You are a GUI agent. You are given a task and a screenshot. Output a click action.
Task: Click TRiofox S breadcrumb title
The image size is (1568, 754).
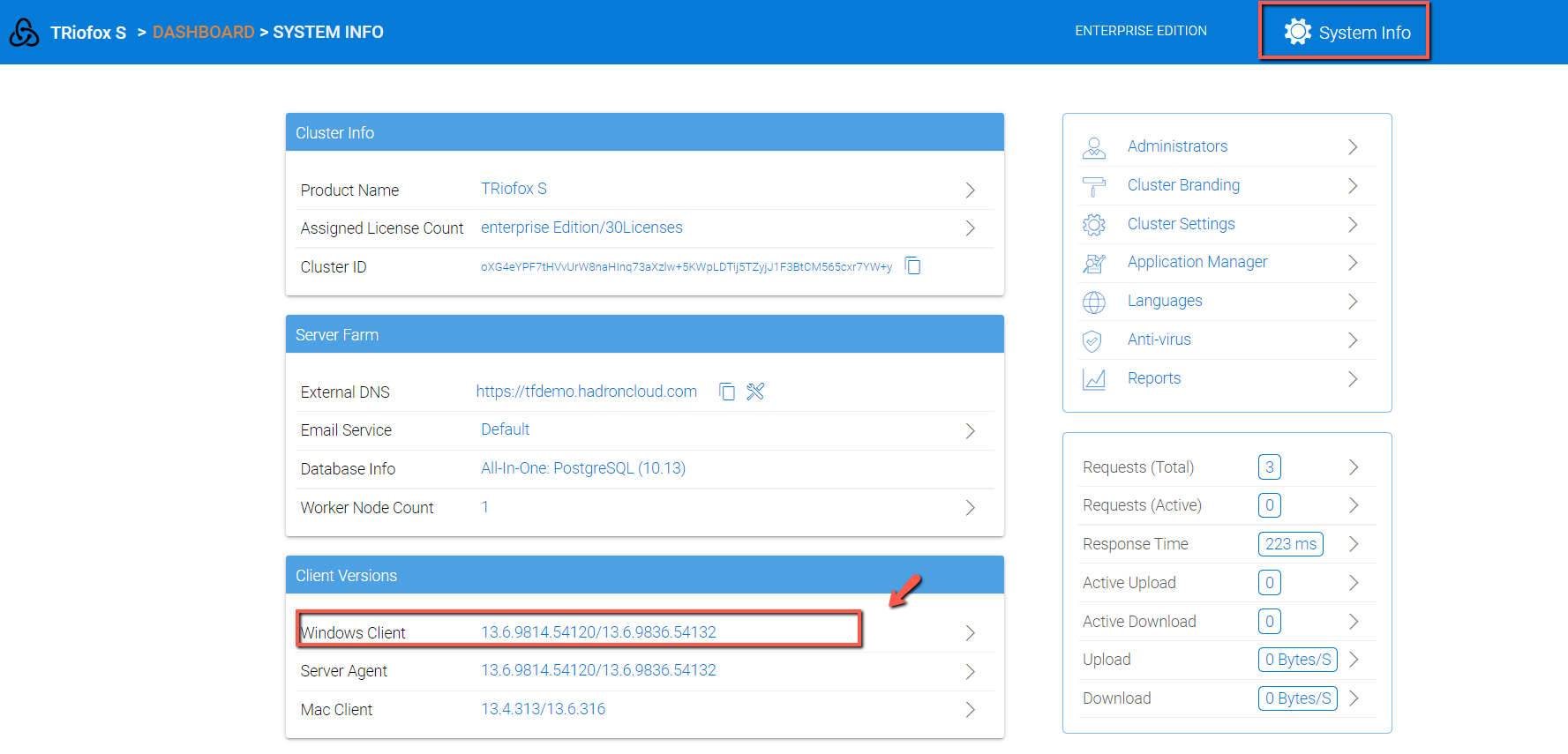click(x=88, y=33)
